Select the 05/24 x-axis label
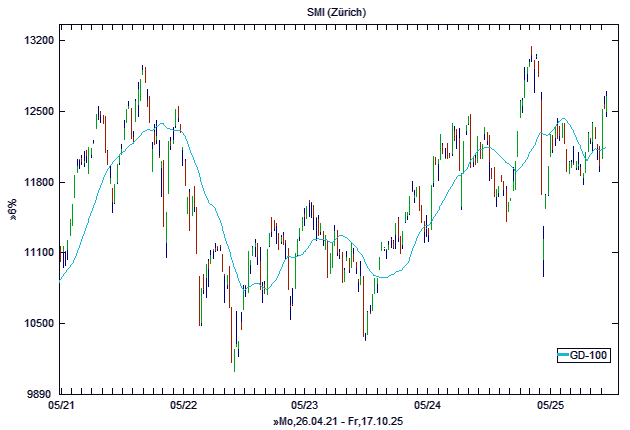Screen dimensions: 630x430 pos(427,406)
